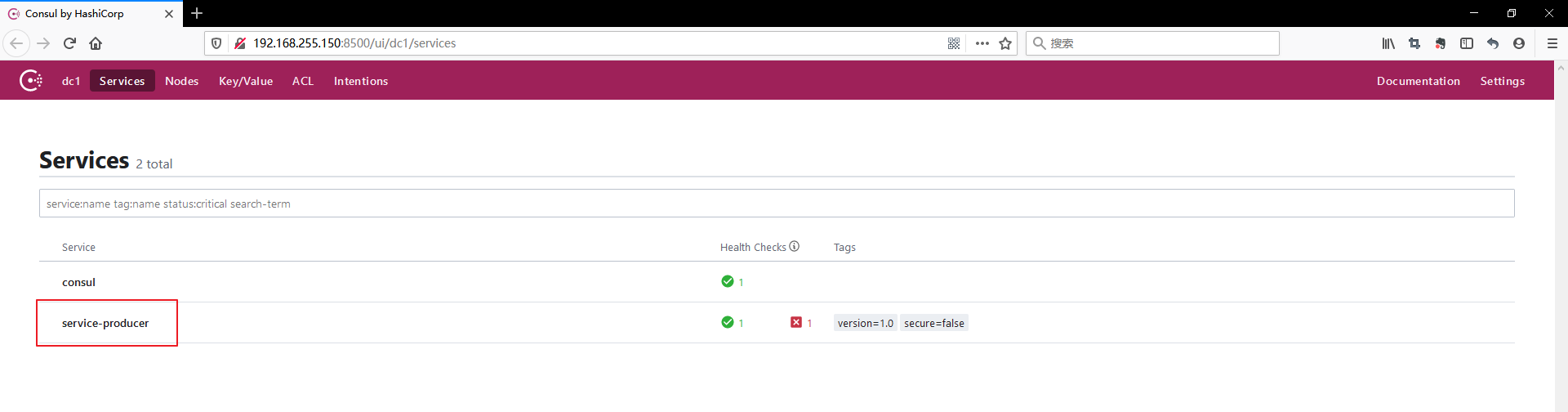The height and width of the screenshot is (412, 1568).
Task: Open the hamburger application menu
Action: pos(1552,43)
